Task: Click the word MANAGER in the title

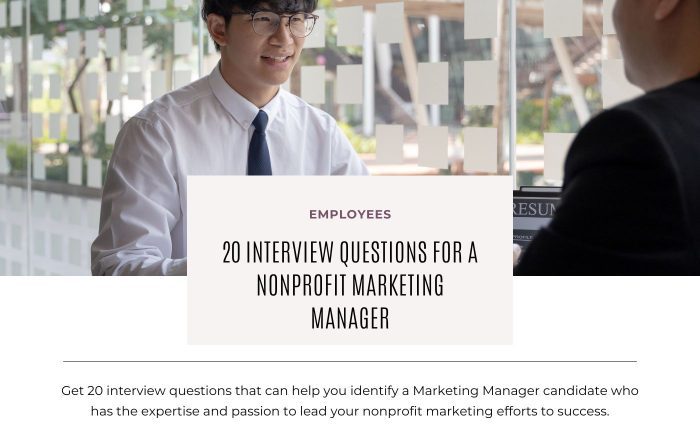Action: [350, 318]
